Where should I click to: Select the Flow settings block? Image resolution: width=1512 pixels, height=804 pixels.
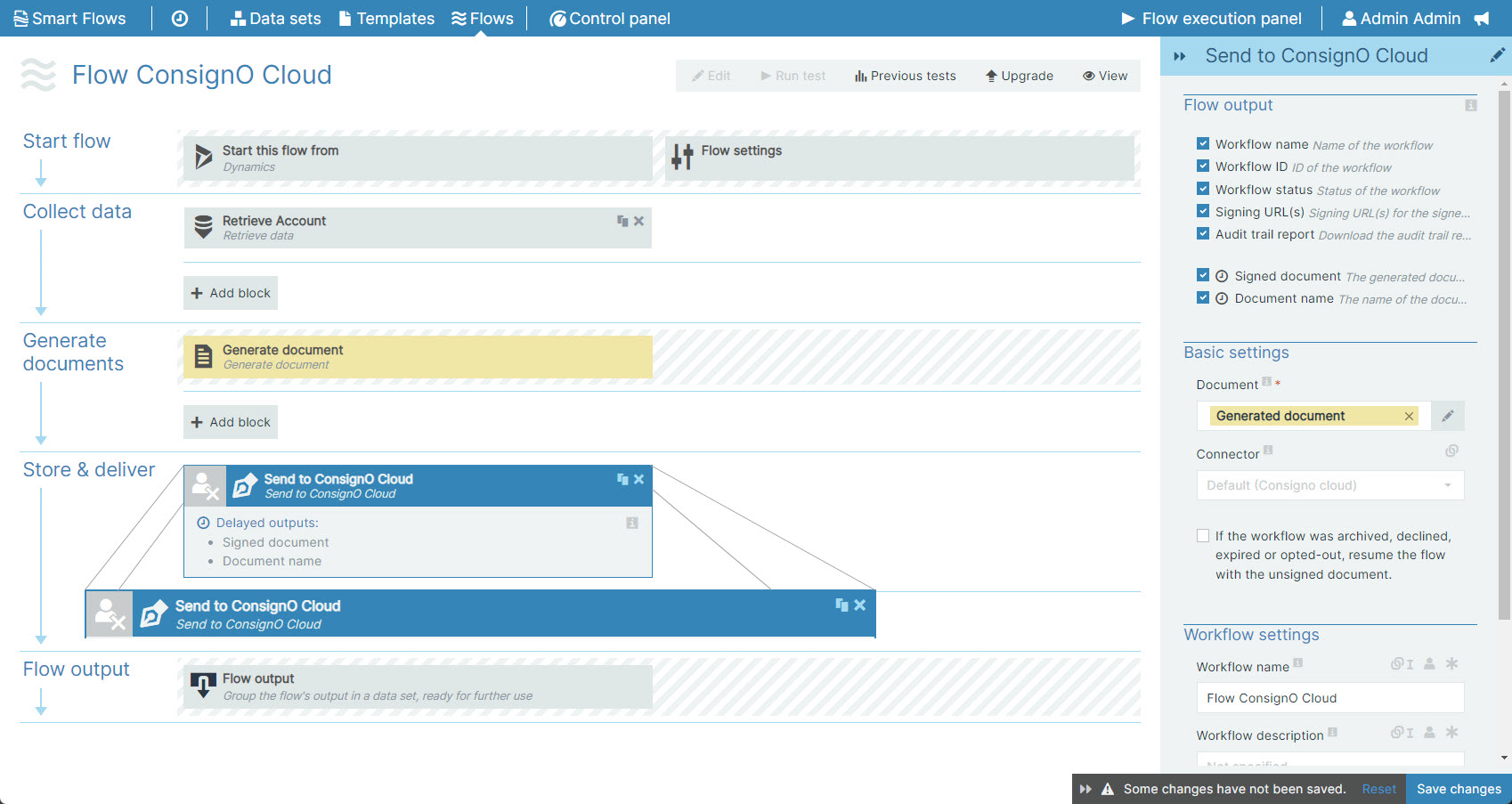pyautogui.click(x=899, y=158)
